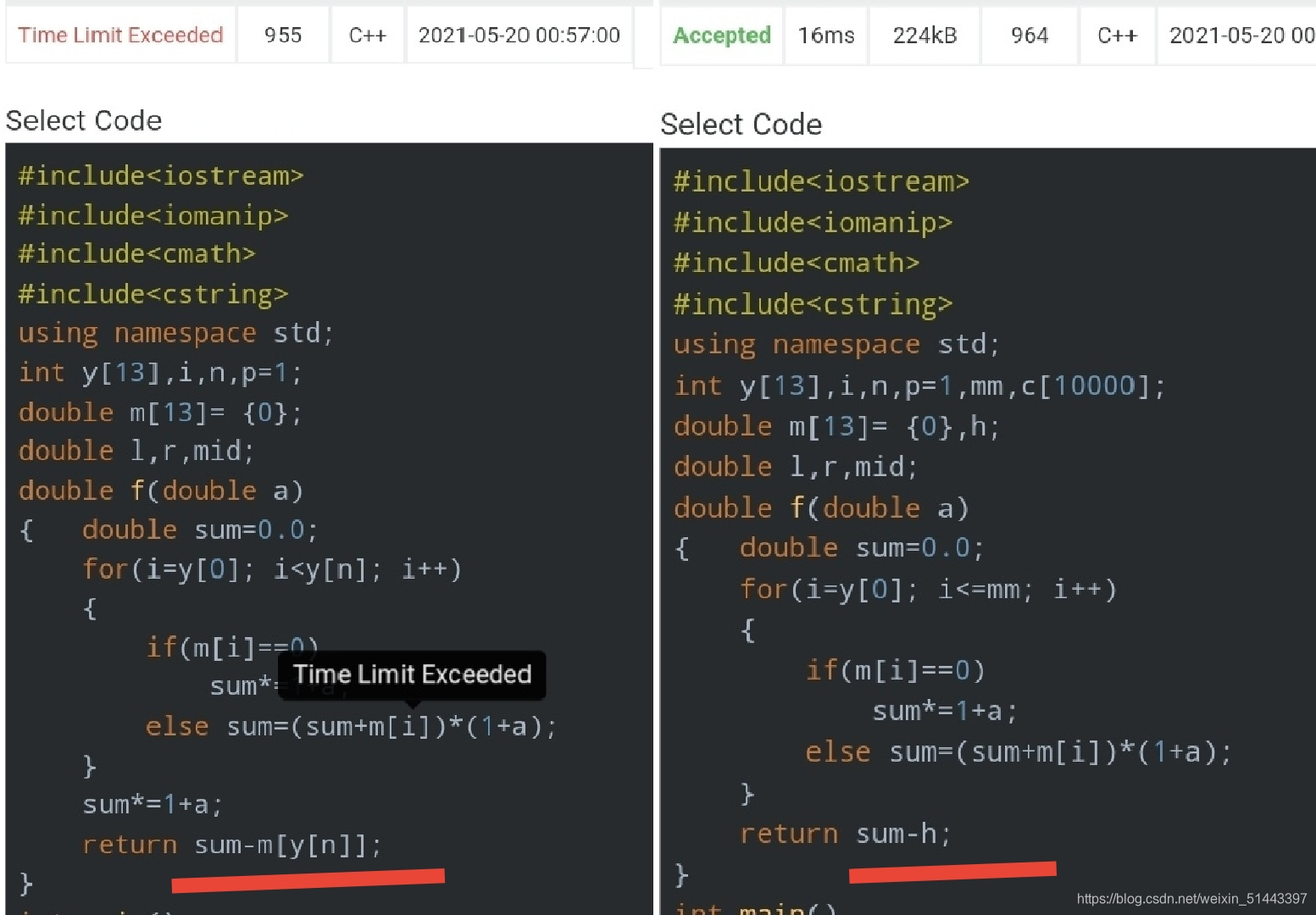This screenshot has width=1316, height=915.
Task: Click 'sum*=1+a;' after the left loop
Action: [x=153, y=804]
